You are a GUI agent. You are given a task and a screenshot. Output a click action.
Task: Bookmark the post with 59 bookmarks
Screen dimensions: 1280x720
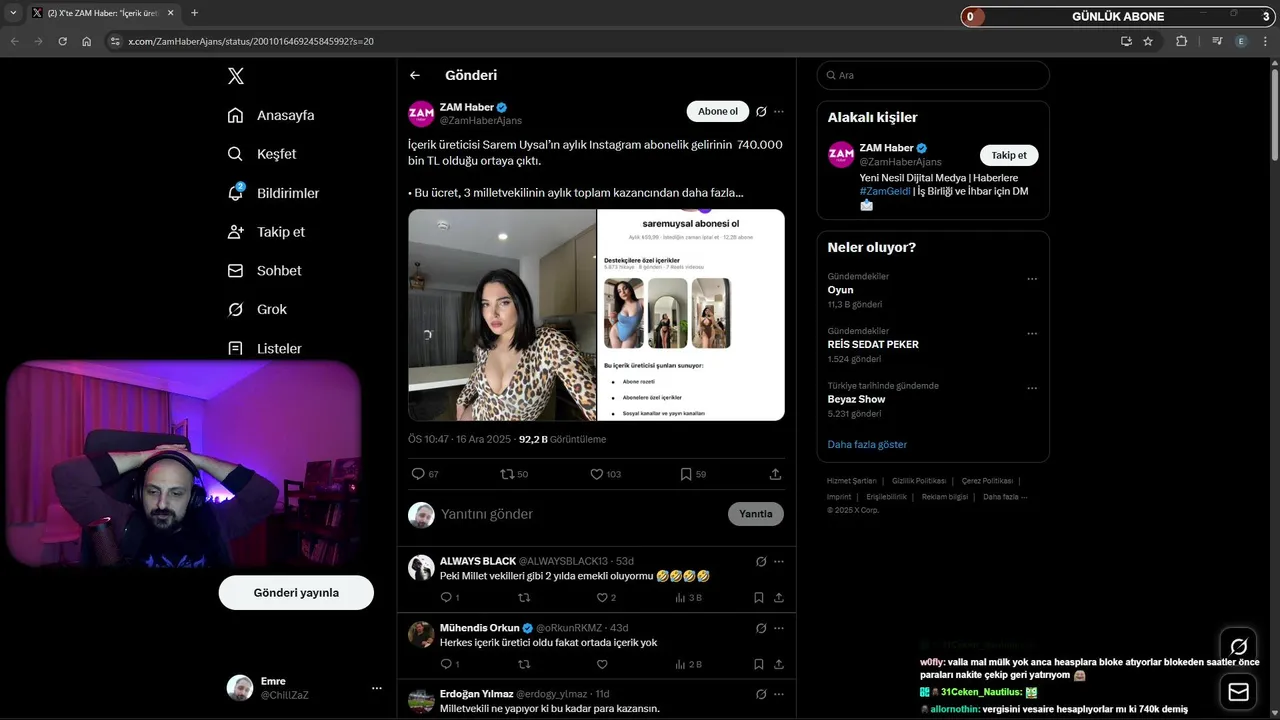click(x=686, y=474)
